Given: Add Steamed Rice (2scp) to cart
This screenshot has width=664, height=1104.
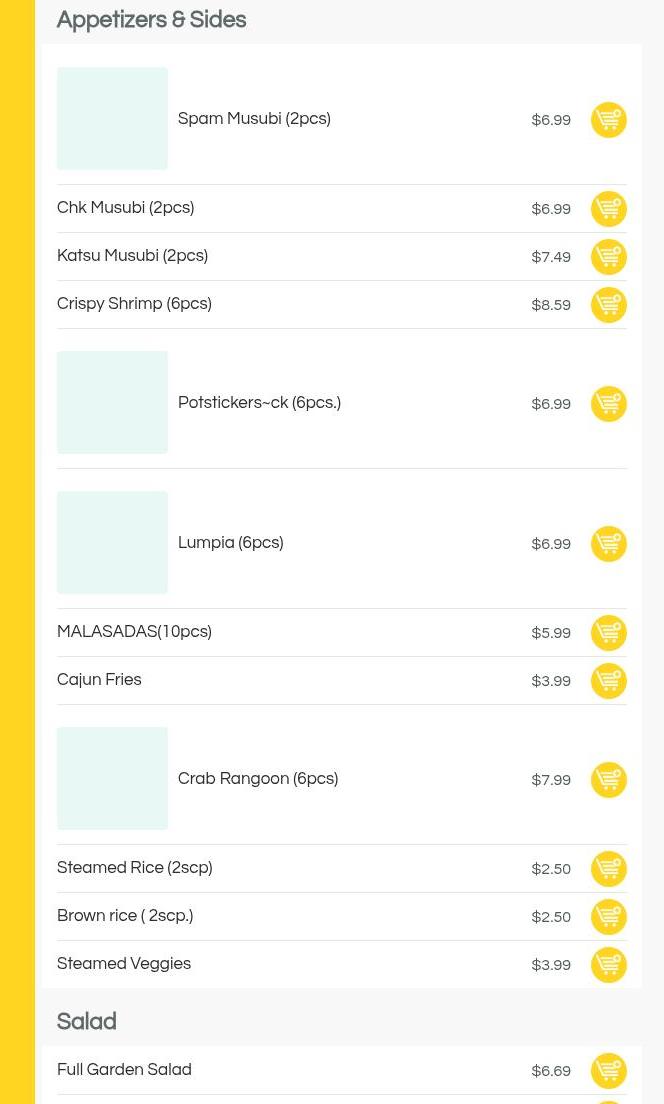Looking at the screenshot, I should 608,869.
